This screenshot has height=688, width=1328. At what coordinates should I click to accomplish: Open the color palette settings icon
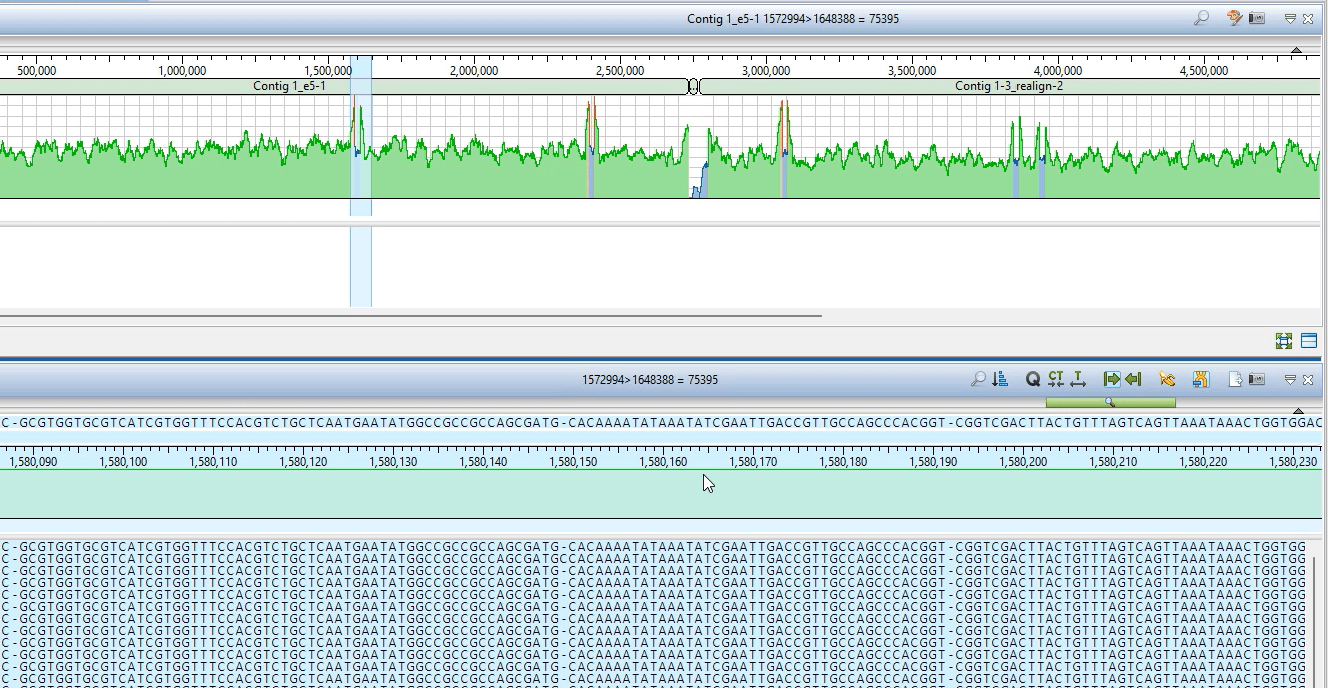(1234, 18)
